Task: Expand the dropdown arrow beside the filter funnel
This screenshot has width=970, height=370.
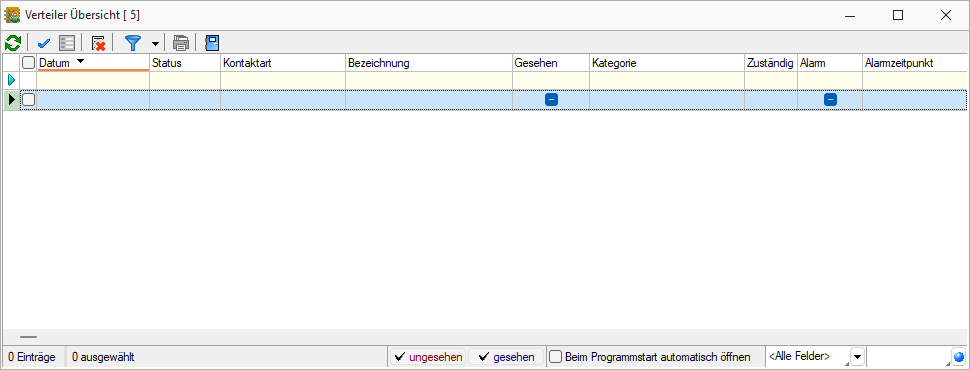Action: tap(155, 43)
